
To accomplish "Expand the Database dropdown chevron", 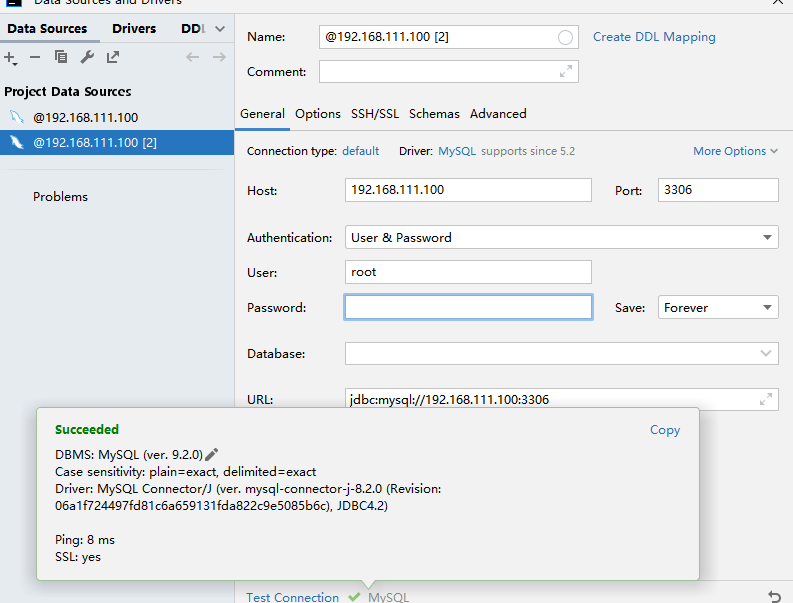I will (x=766, y=353).
